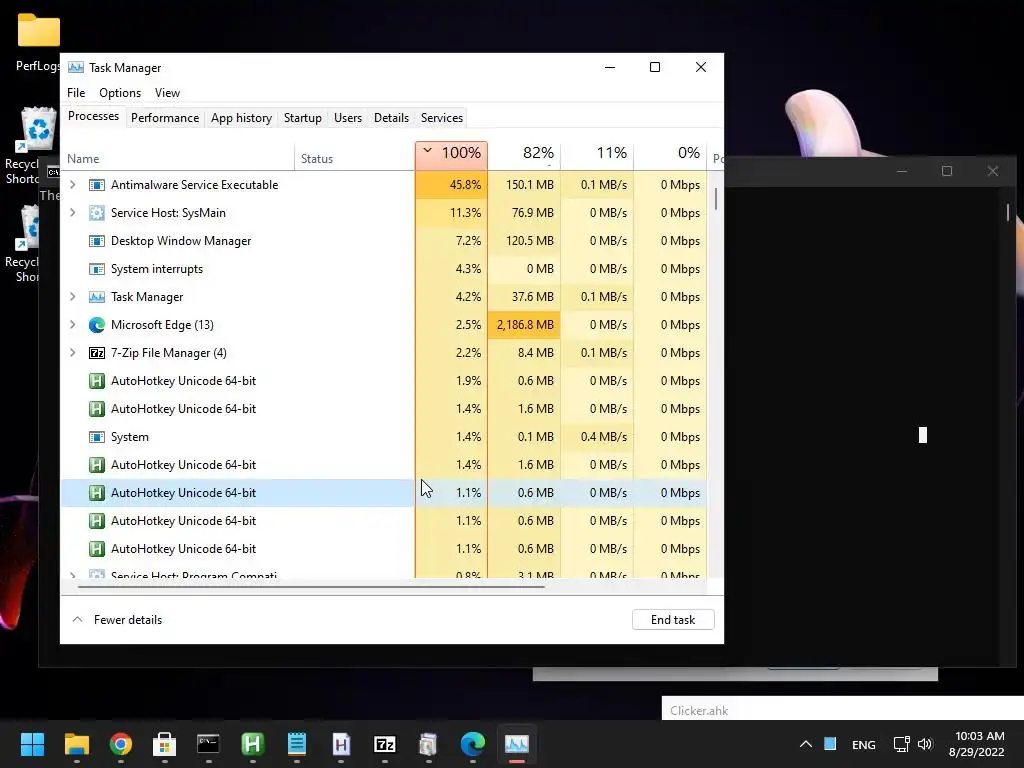1024x768 pixels.
Task: Switch to the Performance tab
Action: pos(165,118)
